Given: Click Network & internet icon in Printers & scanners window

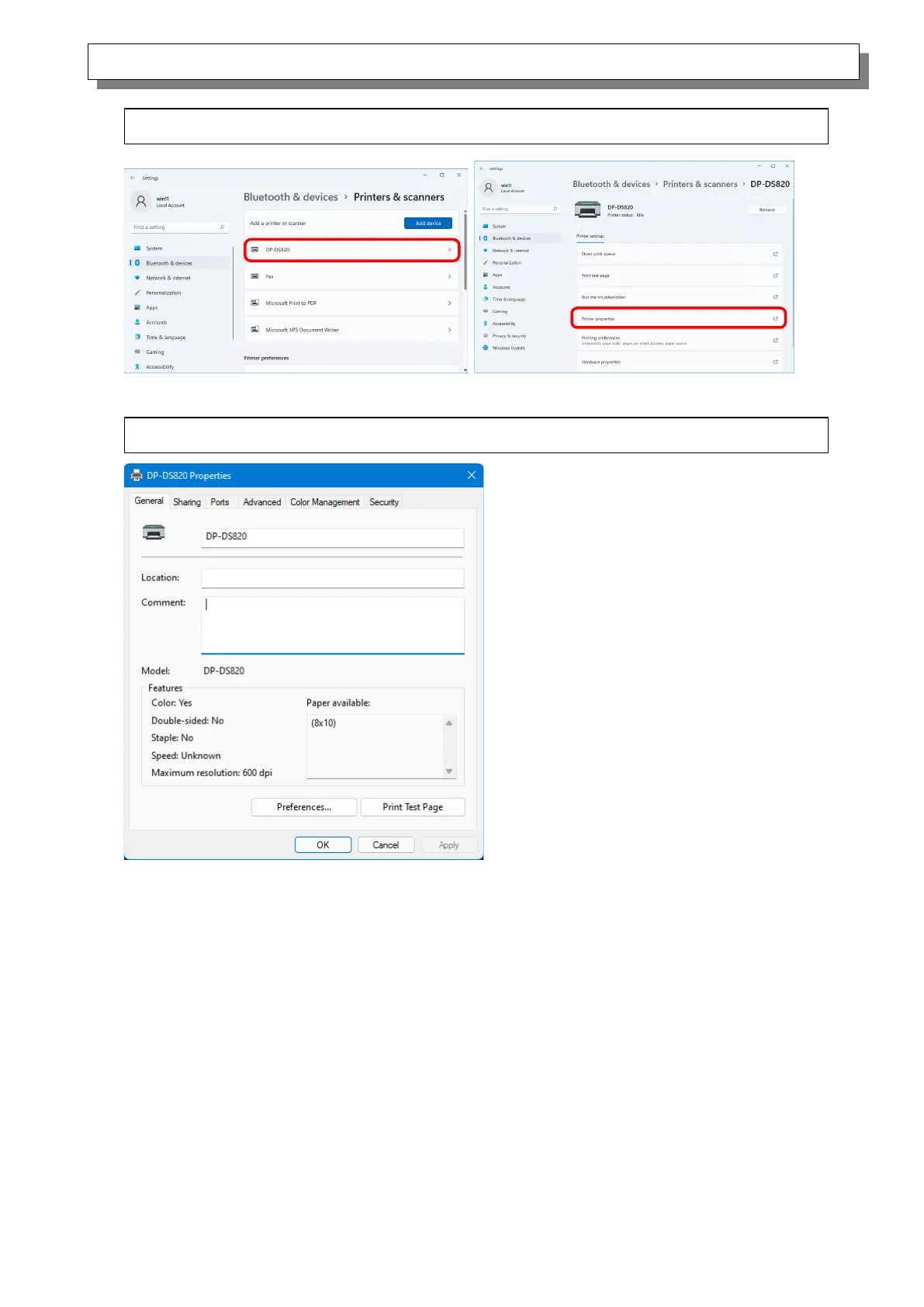Looking at the screenshot, I should (137, 278).
